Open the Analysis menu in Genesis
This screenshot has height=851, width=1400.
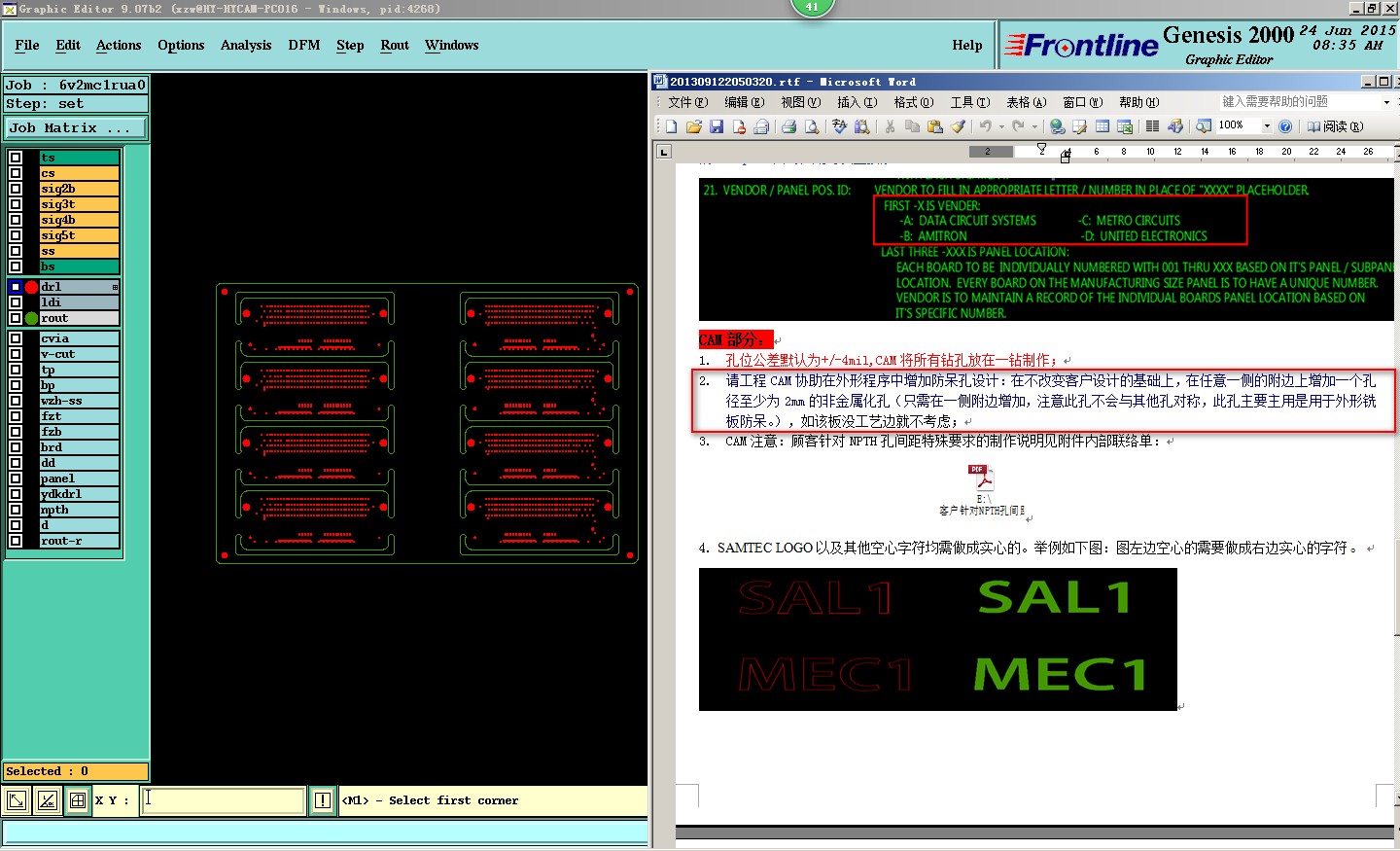(x=246, y=45)
